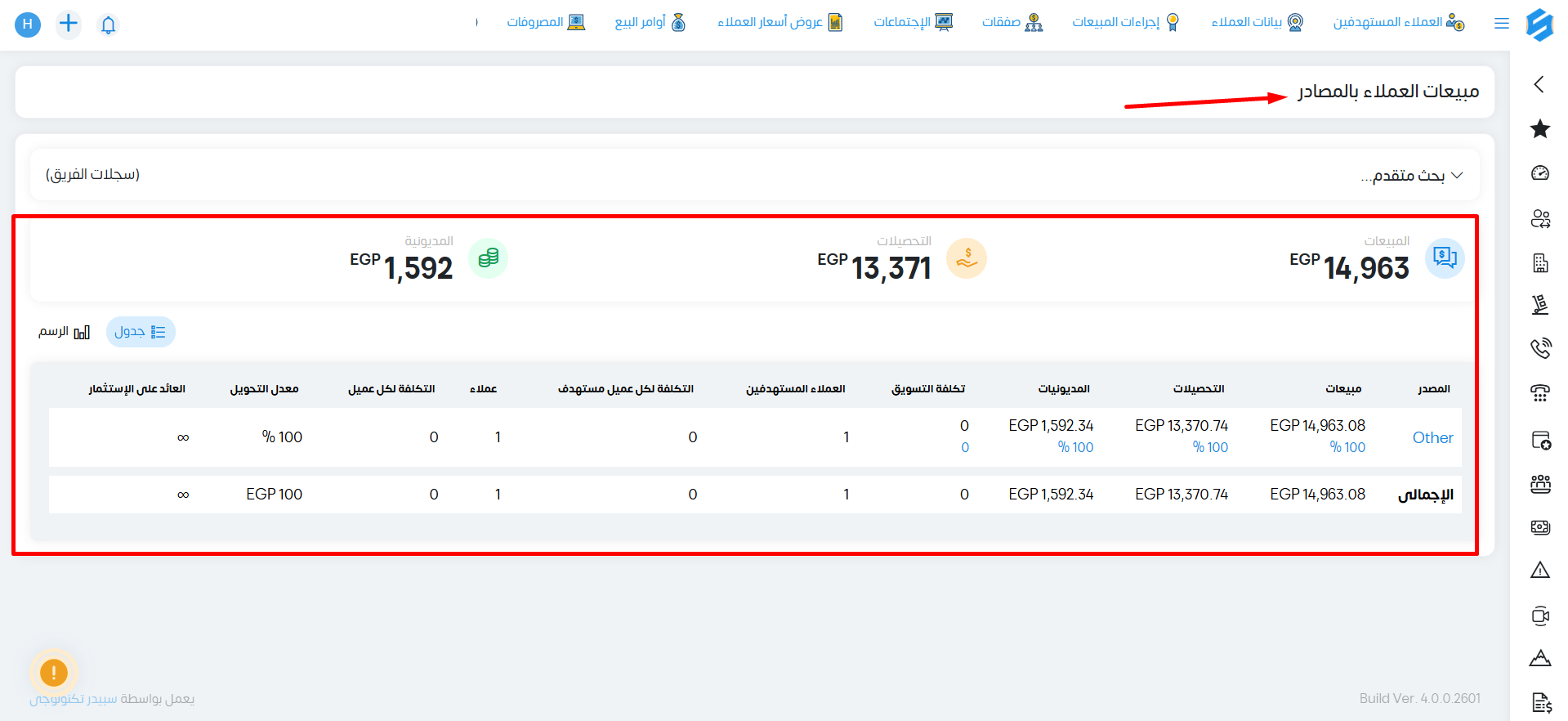This screenshot has height=721, width=1568.
Task: Click the 14,963 sales summary value
Action: (1366, 268)
